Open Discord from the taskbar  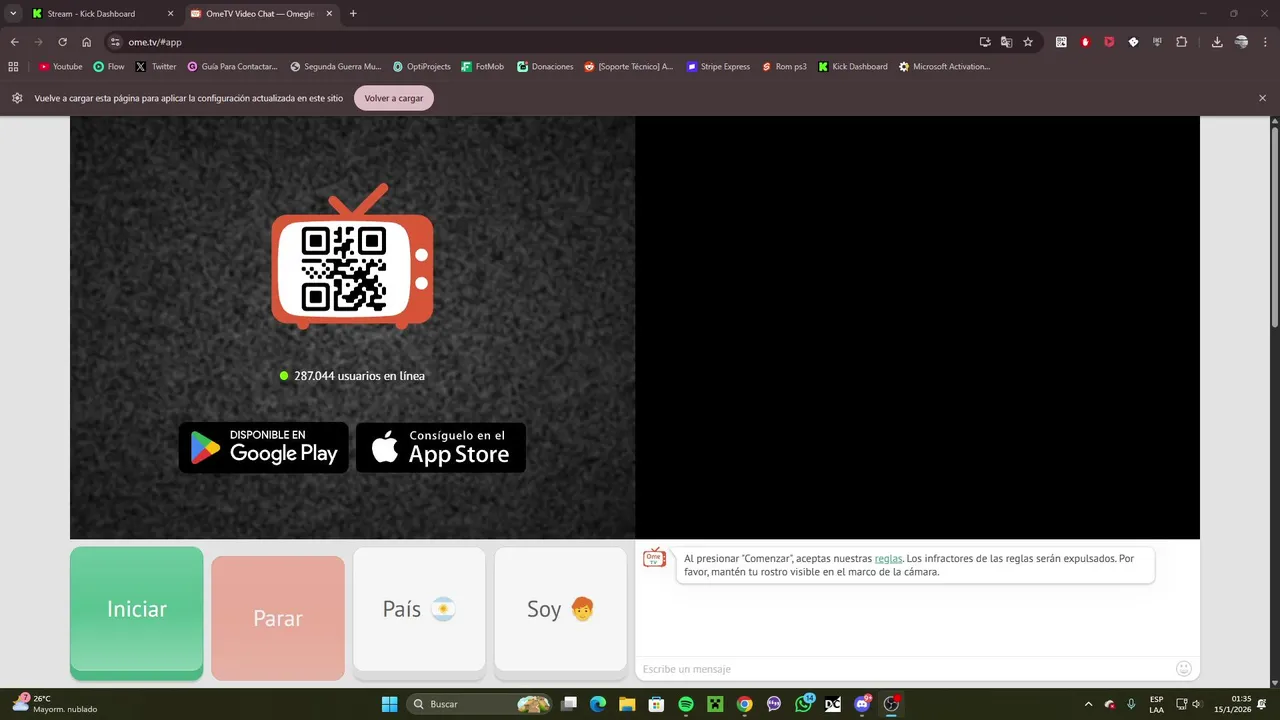(x=862, y=704)
